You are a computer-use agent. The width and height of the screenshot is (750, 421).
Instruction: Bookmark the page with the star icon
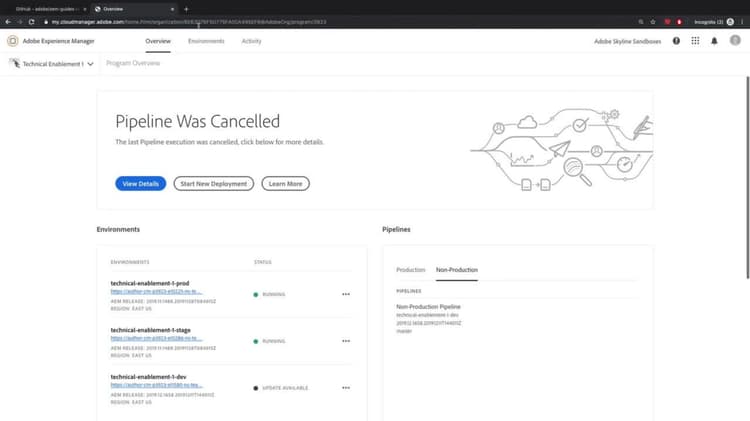653,22
